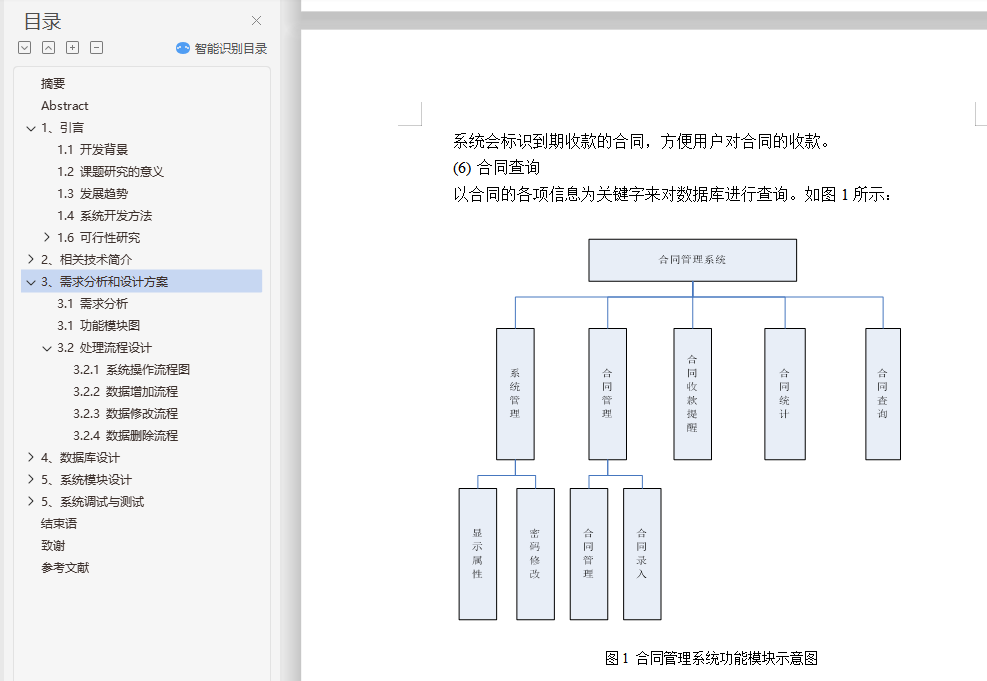Viewport: 987px width, 681px height.
Task: Open section 3.1 需求分析
Action: [93, 304]
